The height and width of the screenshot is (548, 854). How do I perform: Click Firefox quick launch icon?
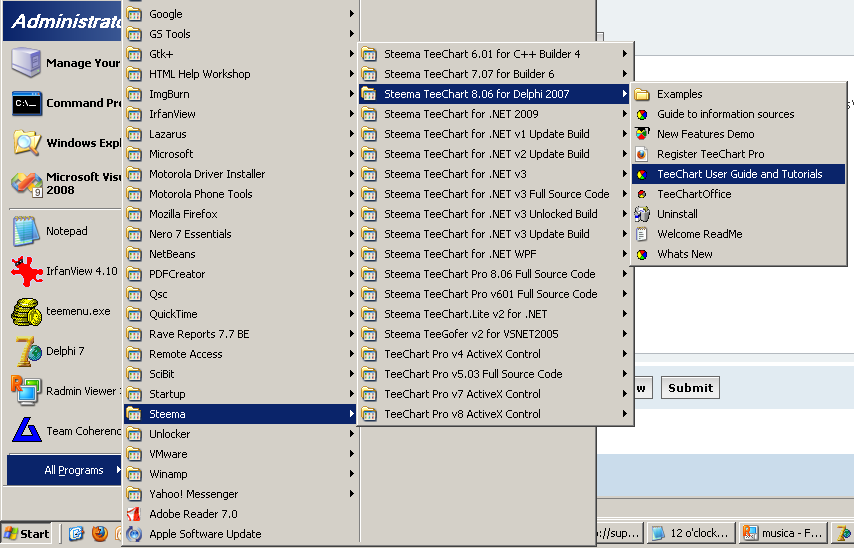pyautogui.click(x=99, y=534)
